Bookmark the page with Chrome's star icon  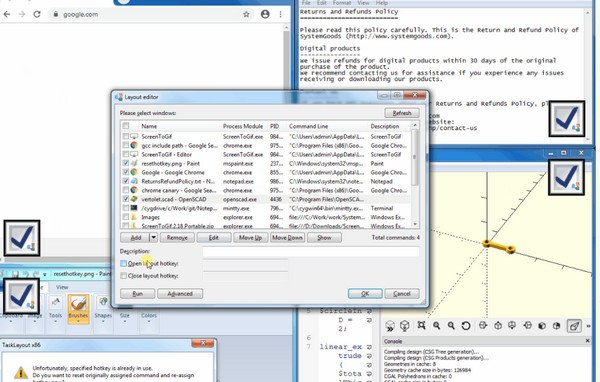pyautogui.click(x=246, y=14)
